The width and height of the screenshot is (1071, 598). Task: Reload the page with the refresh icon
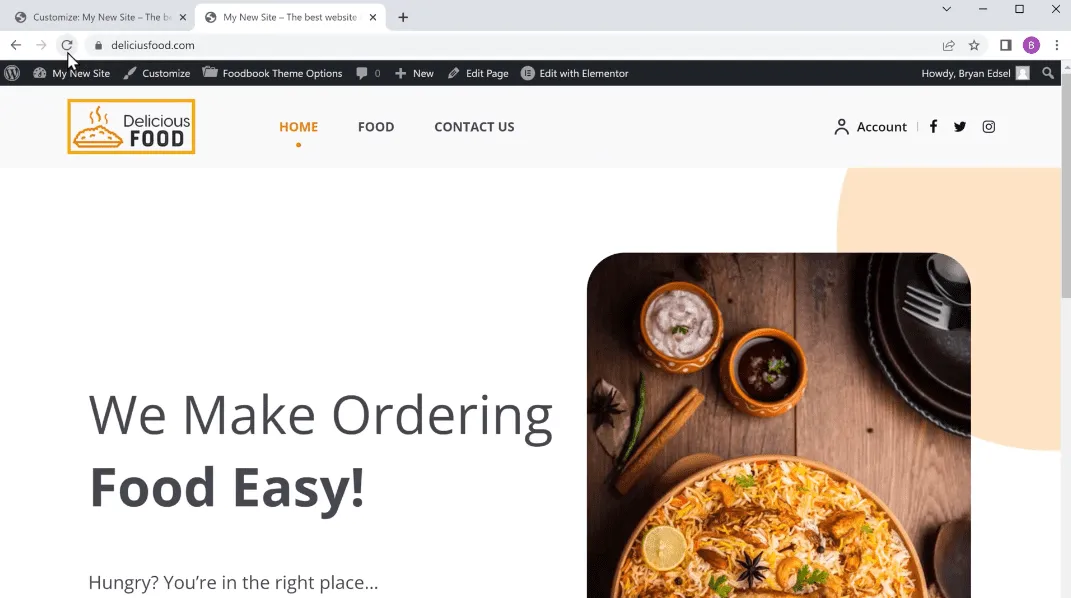66,45
